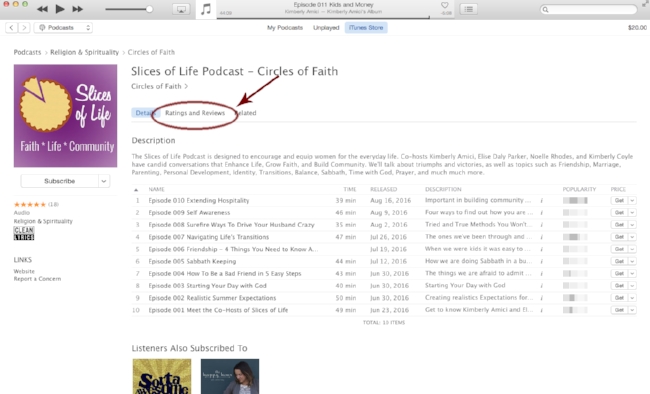The image size is (650, 394).
Task: Click the play button
Action: (x=60, y=9)
